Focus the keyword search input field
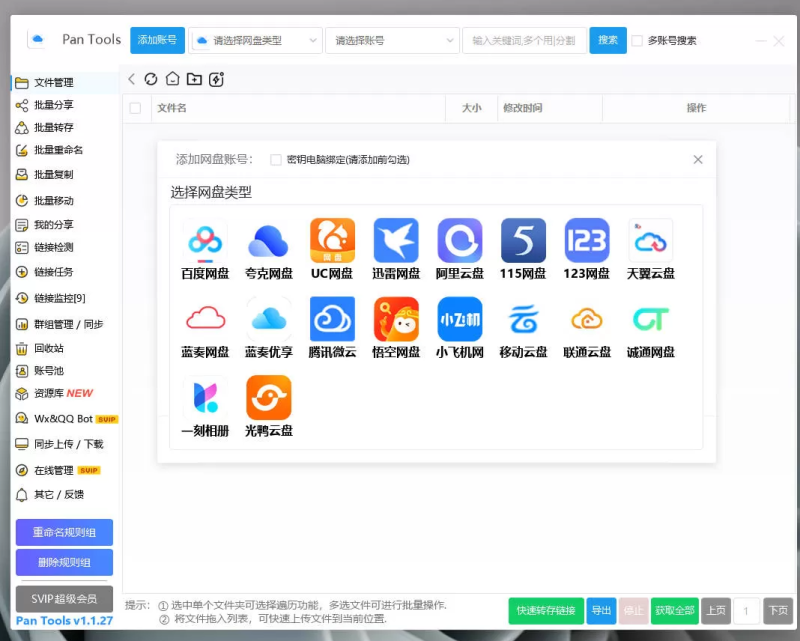Viewport: 800px width, 641px height. click(x=524, y=40)
